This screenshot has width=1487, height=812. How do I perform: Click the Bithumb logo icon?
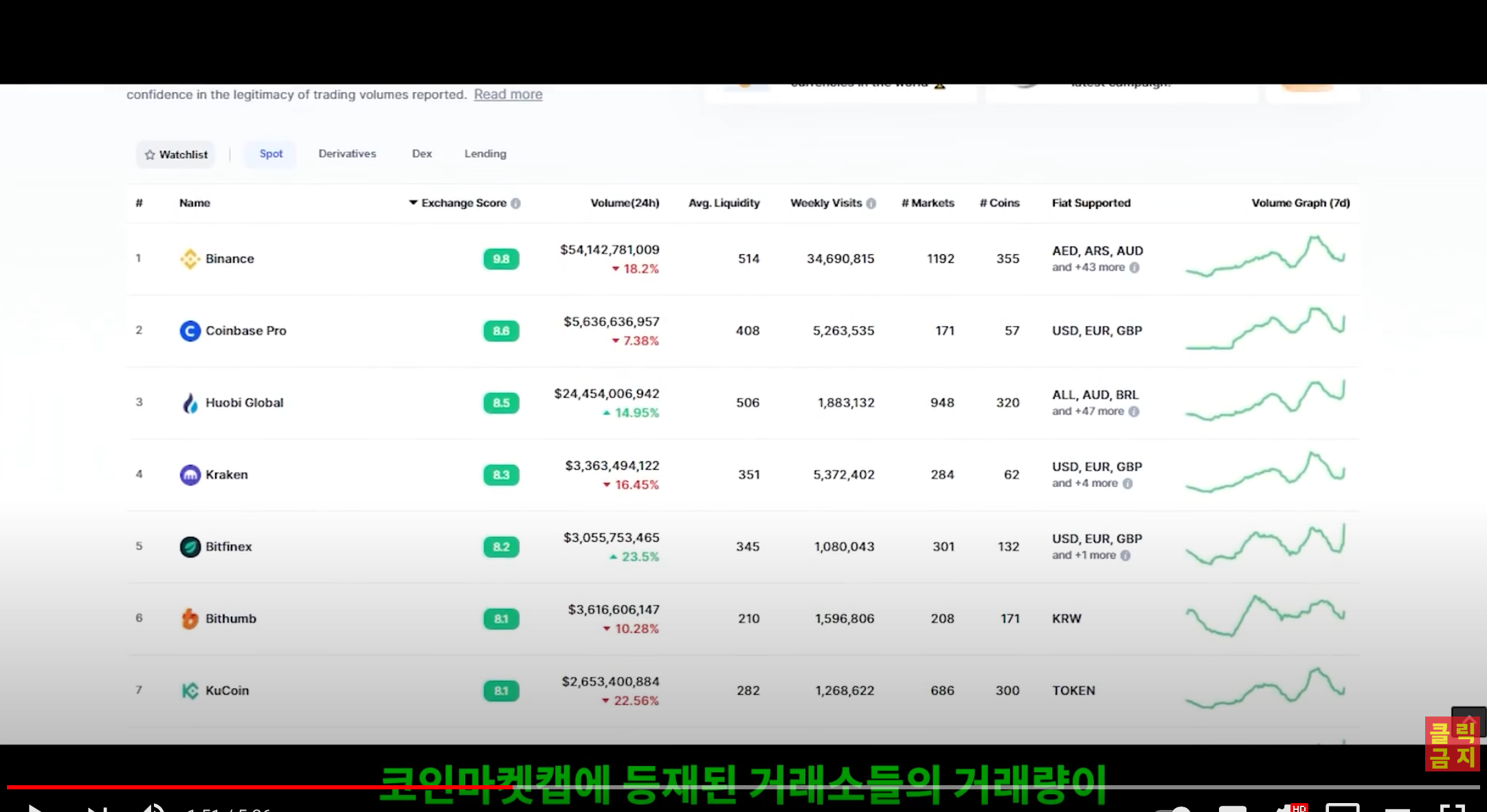click(190, 619)
